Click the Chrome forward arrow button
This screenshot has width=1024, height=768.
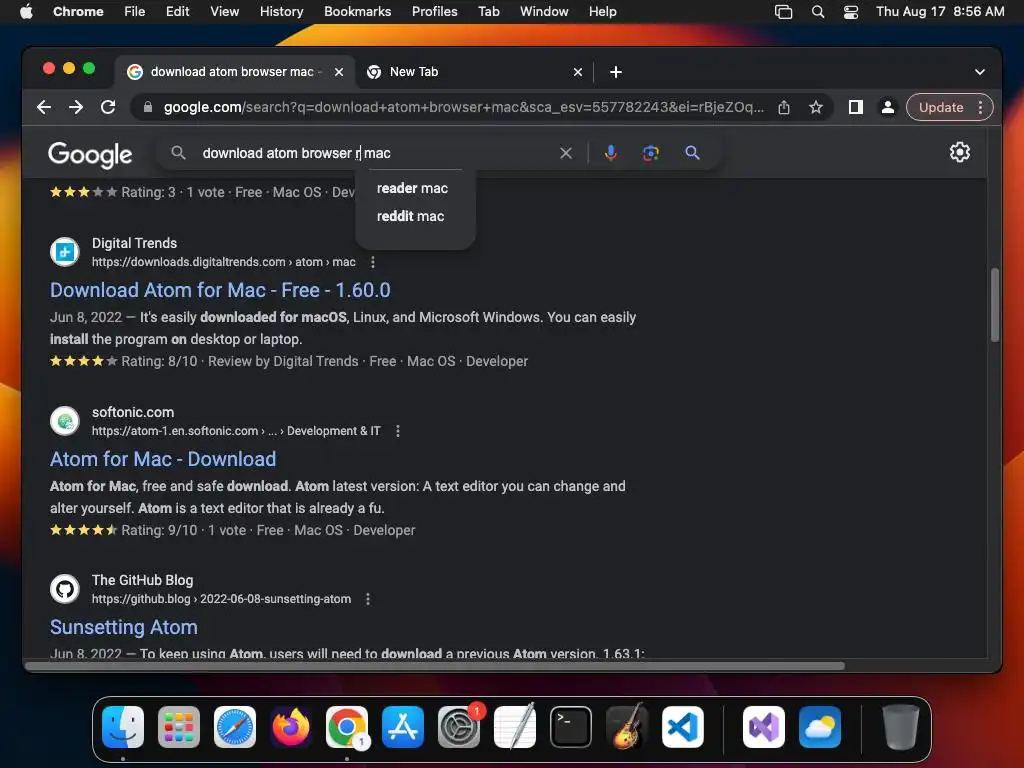point(76,107)
